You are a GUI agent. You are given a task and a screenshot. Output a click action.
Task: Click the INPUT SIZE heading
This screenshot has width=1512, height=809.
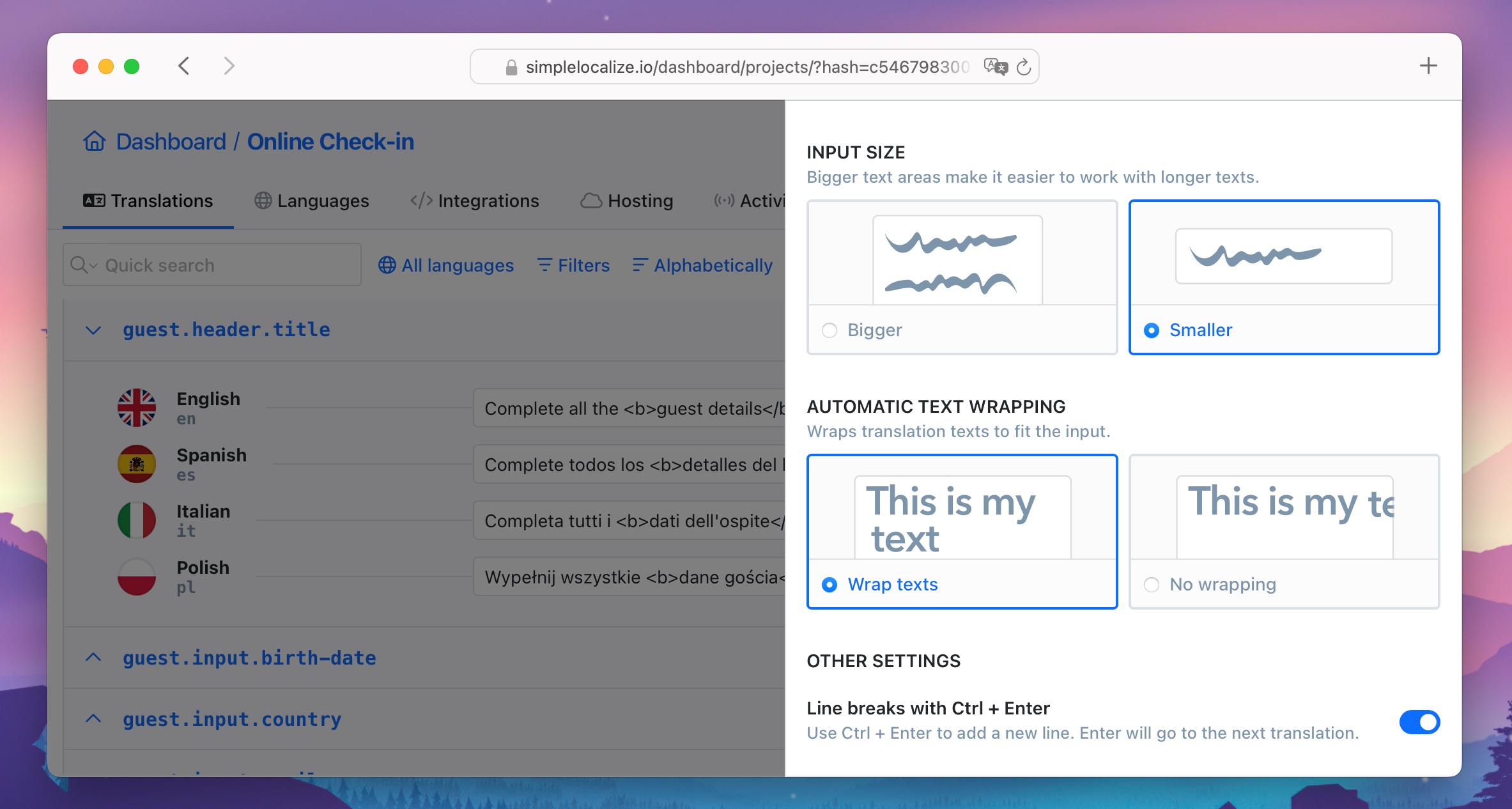[x=856, y=152]
